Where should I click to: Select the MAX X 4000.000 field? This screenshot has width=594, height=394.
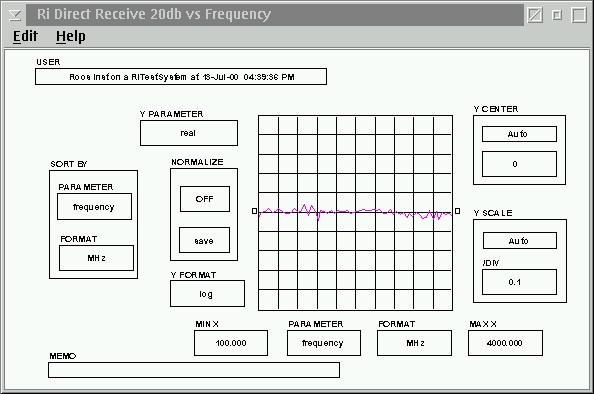(505, 343)
